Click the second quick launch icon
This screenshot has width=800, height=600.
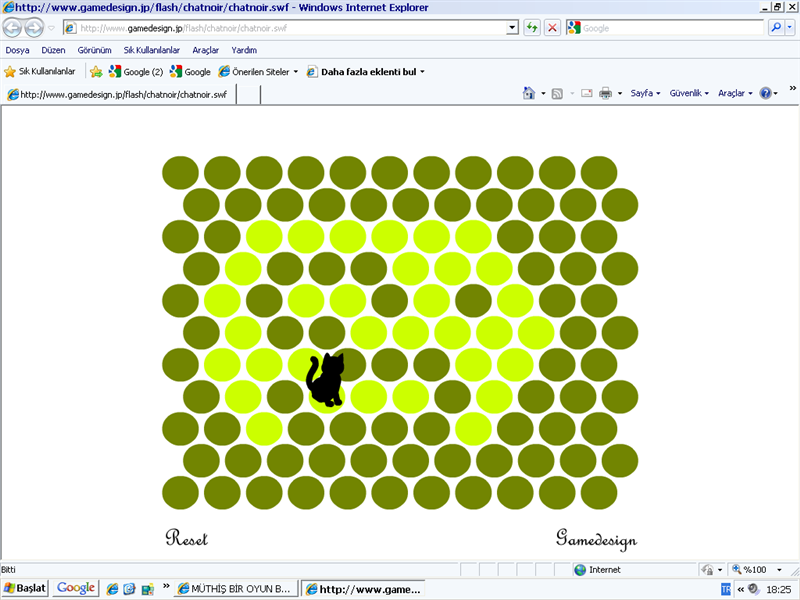(130, 589)
